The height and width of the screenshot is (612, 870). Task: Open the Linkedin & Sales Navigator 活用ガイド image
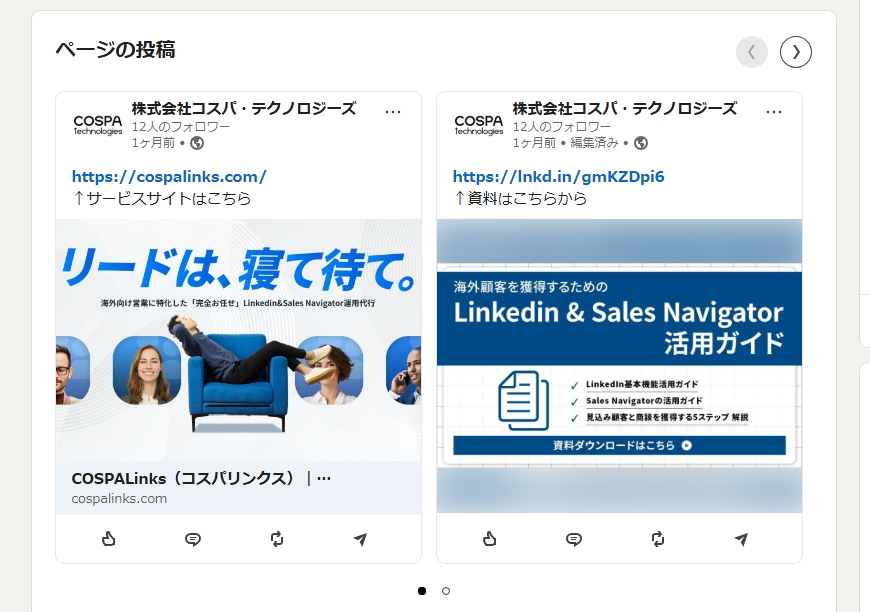point(619,365)
